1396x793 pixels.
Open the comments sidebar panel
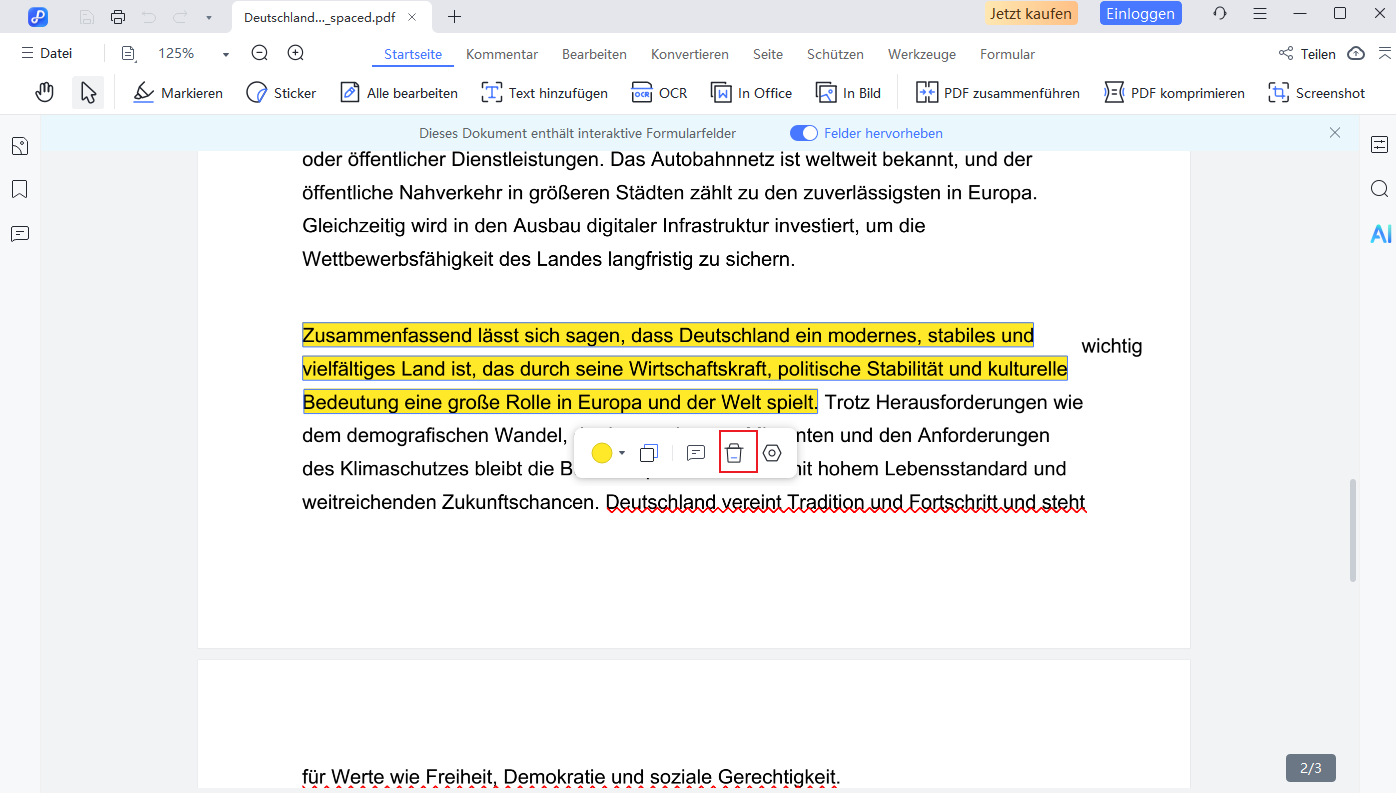coord(19,234)
